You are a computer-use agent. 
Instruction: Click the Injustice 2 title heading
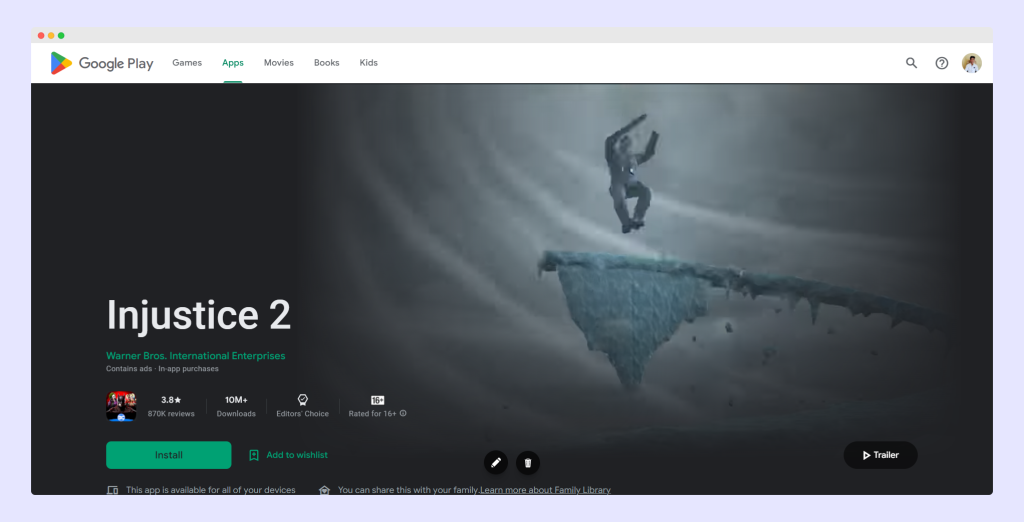click(x=199, y=315)
